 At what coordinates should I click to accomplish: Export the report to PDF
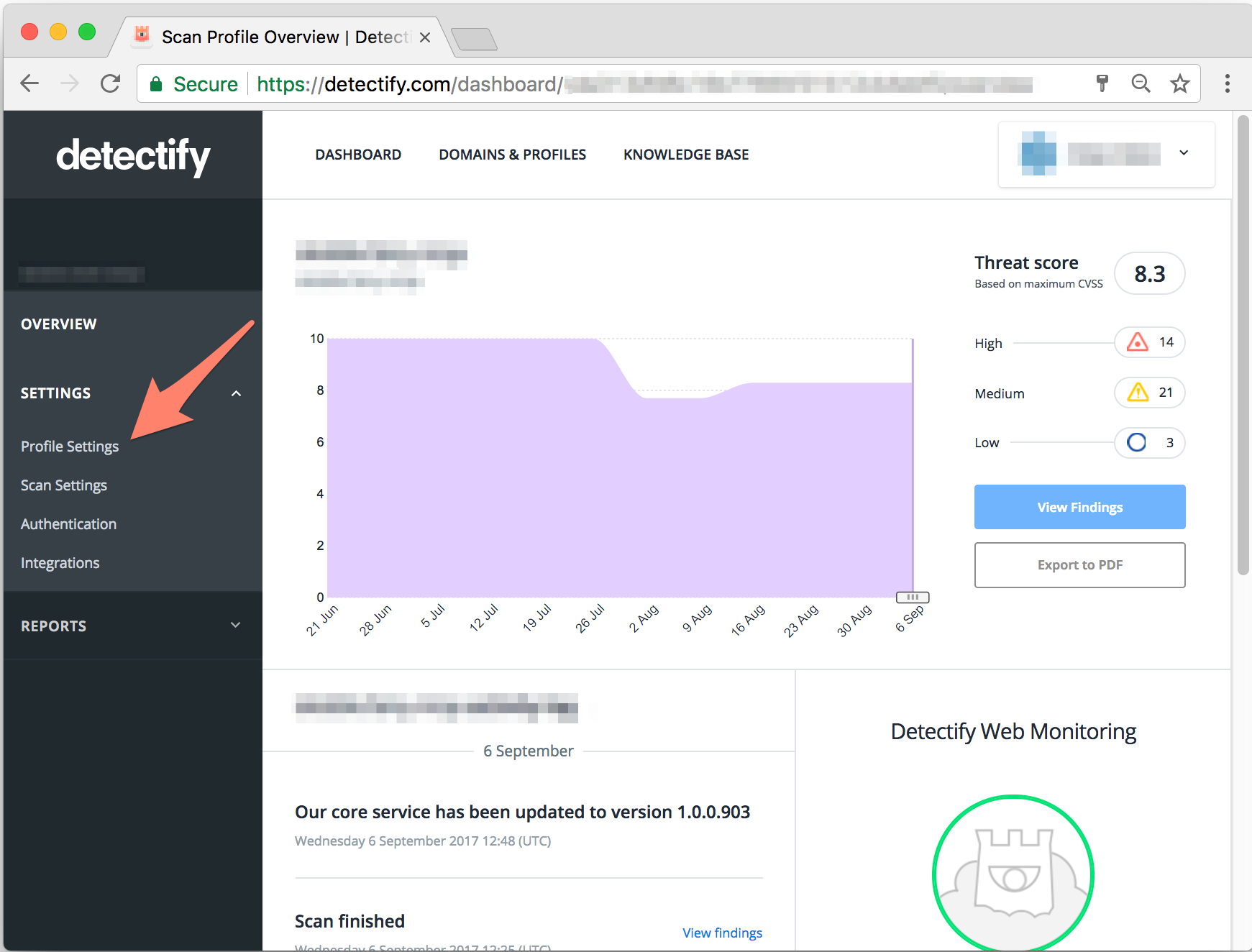click(x=1079, y=565)
